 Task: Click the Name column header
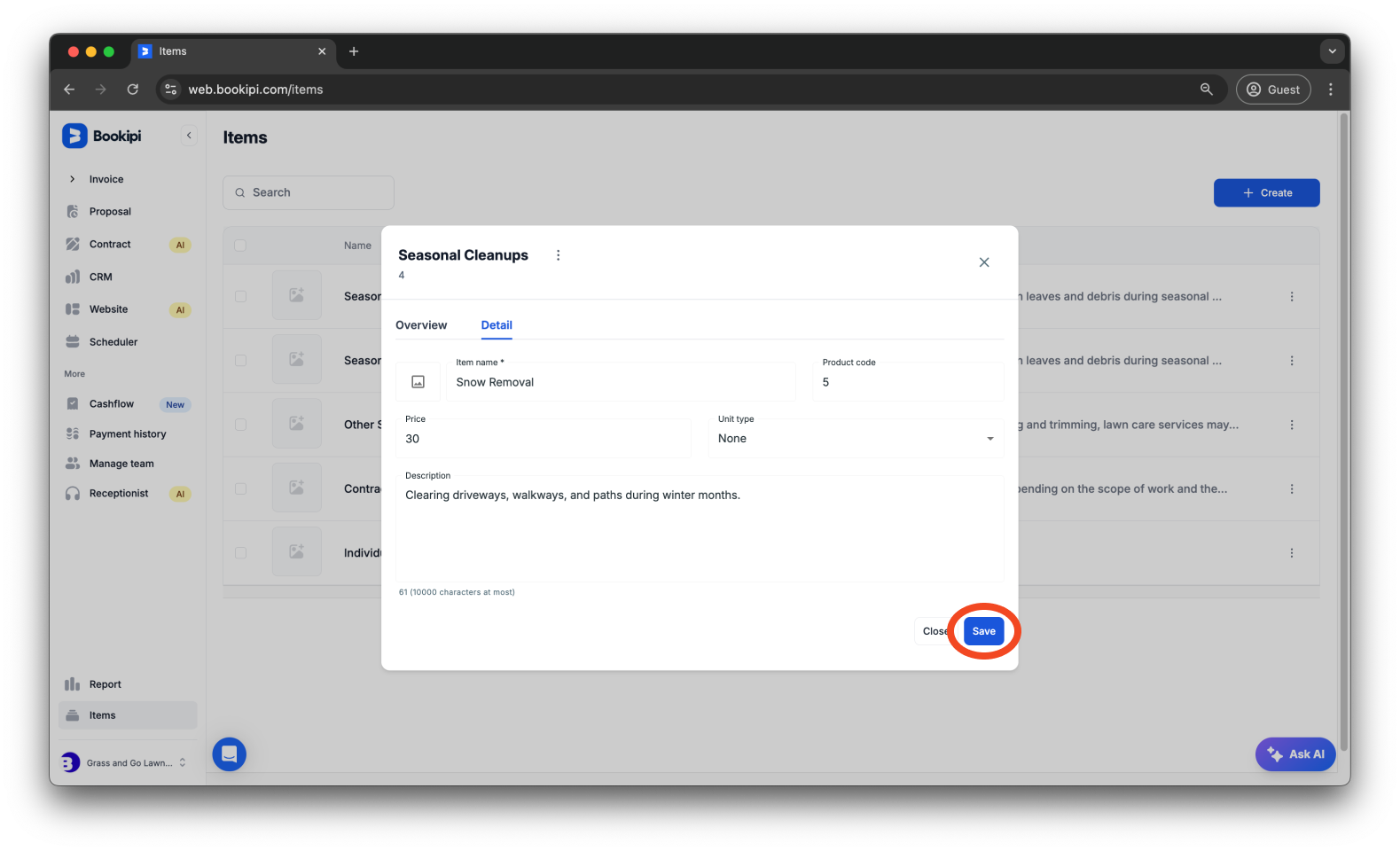tap(357, 246)
